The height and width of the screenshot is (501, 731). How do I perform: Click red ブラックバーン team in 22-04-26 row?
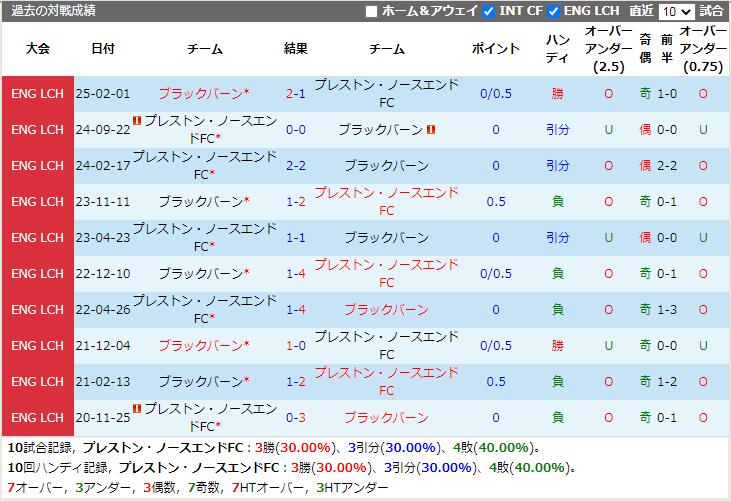(x=386, y=309)
